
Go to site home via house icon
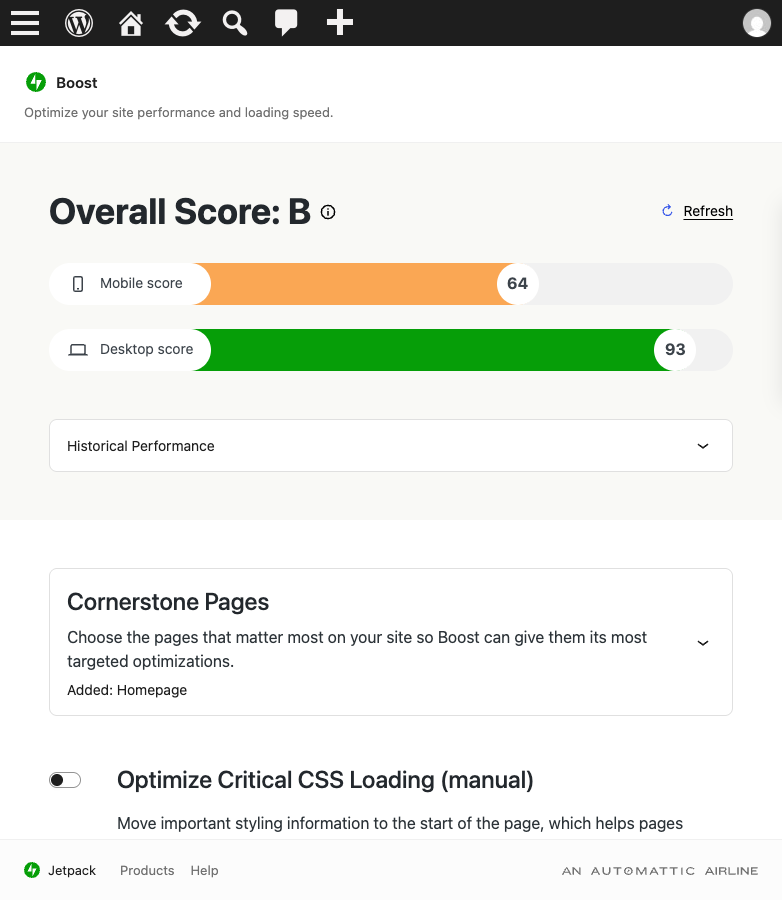click(131, 23)
